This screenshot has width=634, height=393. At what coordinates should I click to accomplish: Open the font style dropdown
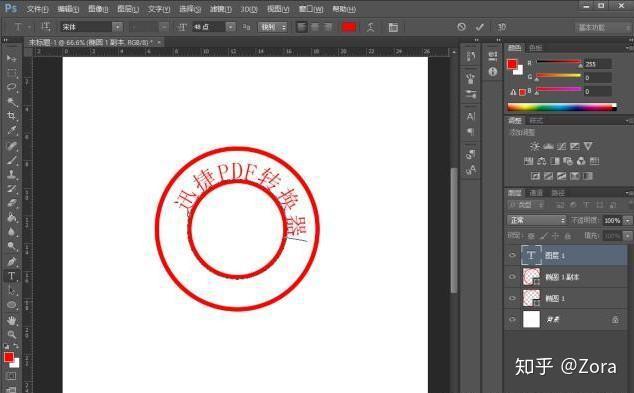pyautogui.click(x=163, y=27)
